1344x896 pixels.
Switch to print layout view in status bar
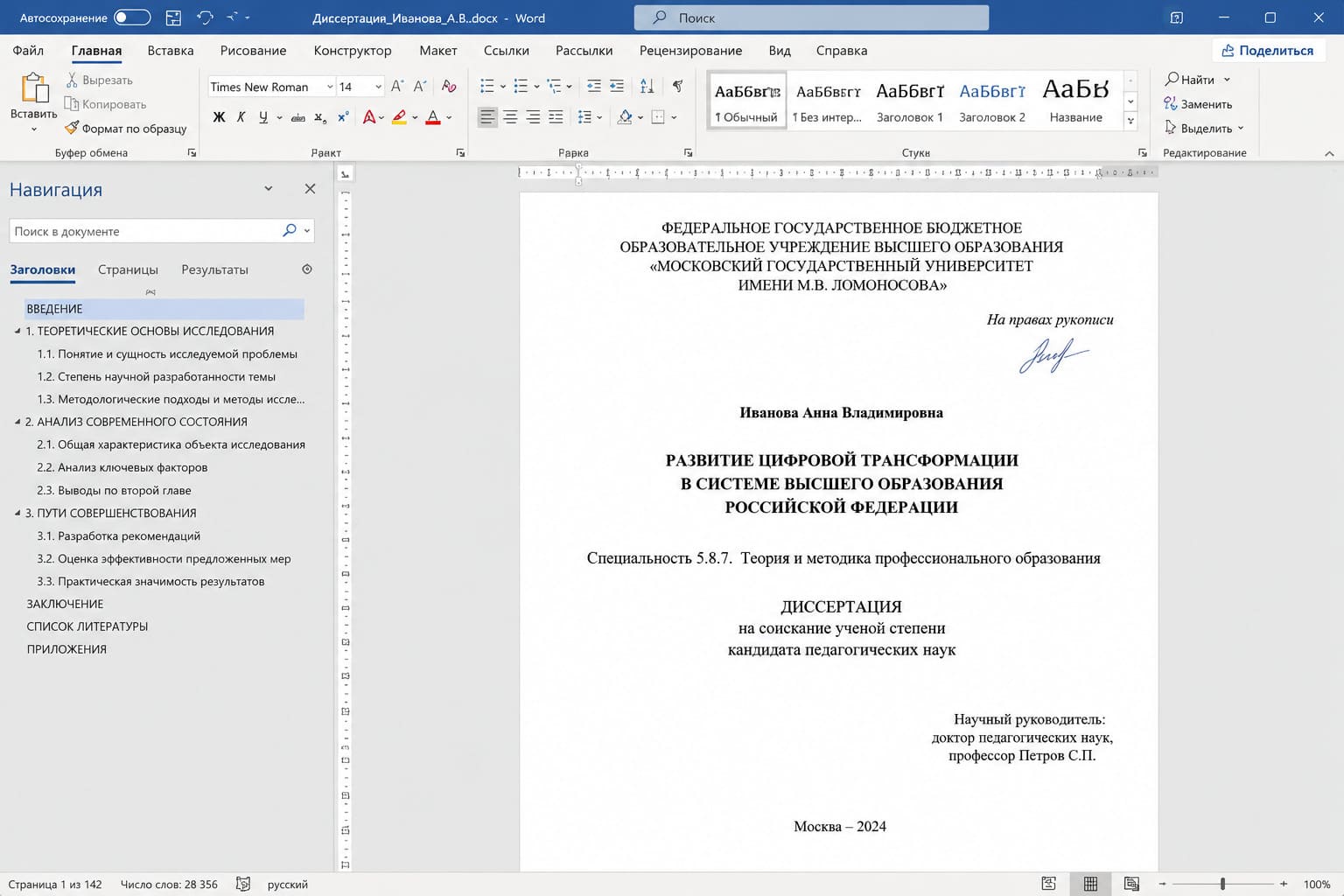1090,884
